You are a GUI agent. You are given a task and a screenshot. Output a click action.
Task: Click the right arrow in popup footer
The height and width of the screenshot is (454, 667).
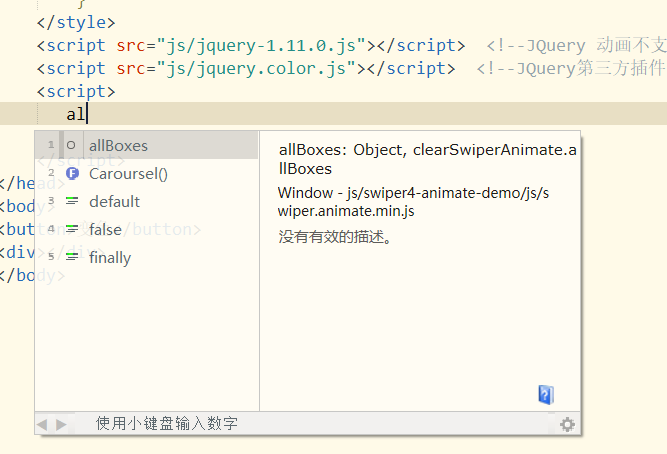[x=61, y=424]
